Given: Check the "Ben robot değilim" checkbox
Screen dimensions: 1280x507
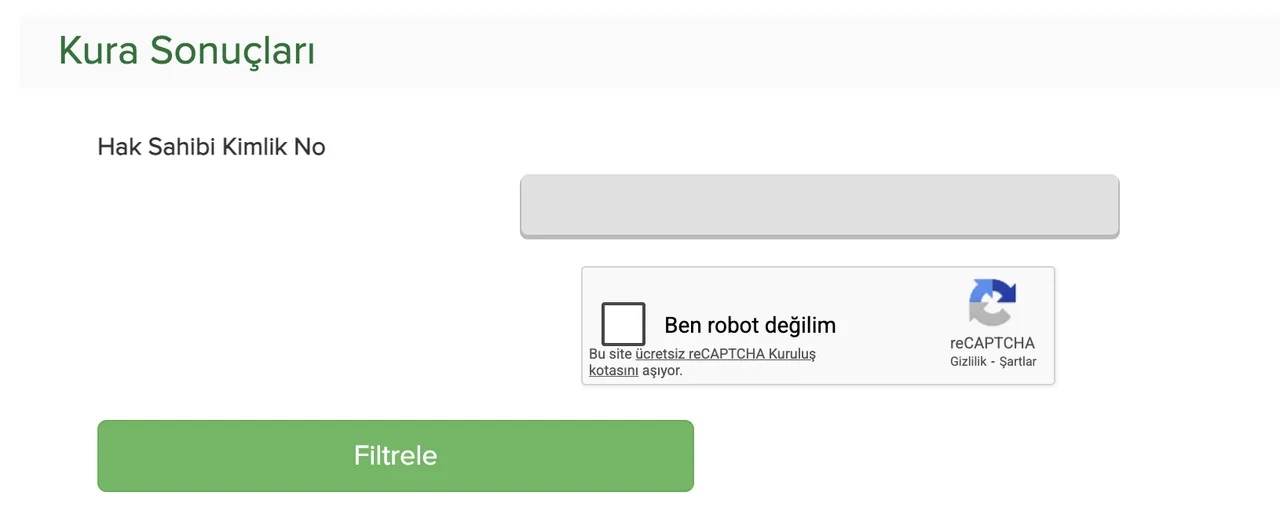Looking at the screenshot, I should click(x=623, y=324).
